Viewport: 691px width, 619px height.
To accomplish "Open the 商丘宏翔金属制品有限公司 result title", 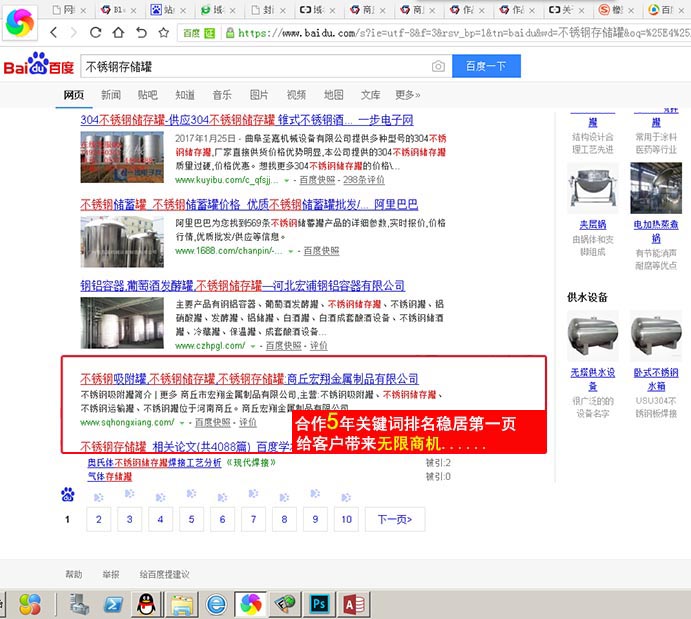I will tap(249, 378).
